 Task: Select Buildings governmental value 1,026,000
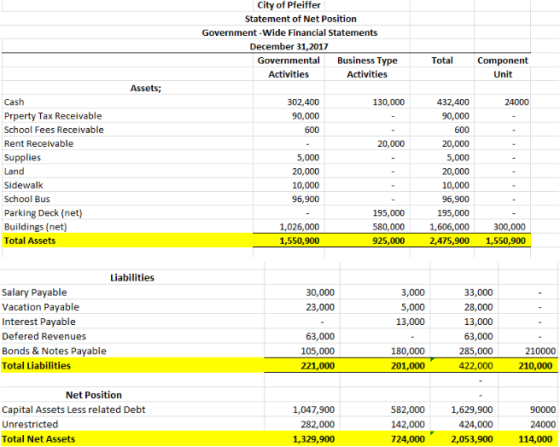coord(299,227)
